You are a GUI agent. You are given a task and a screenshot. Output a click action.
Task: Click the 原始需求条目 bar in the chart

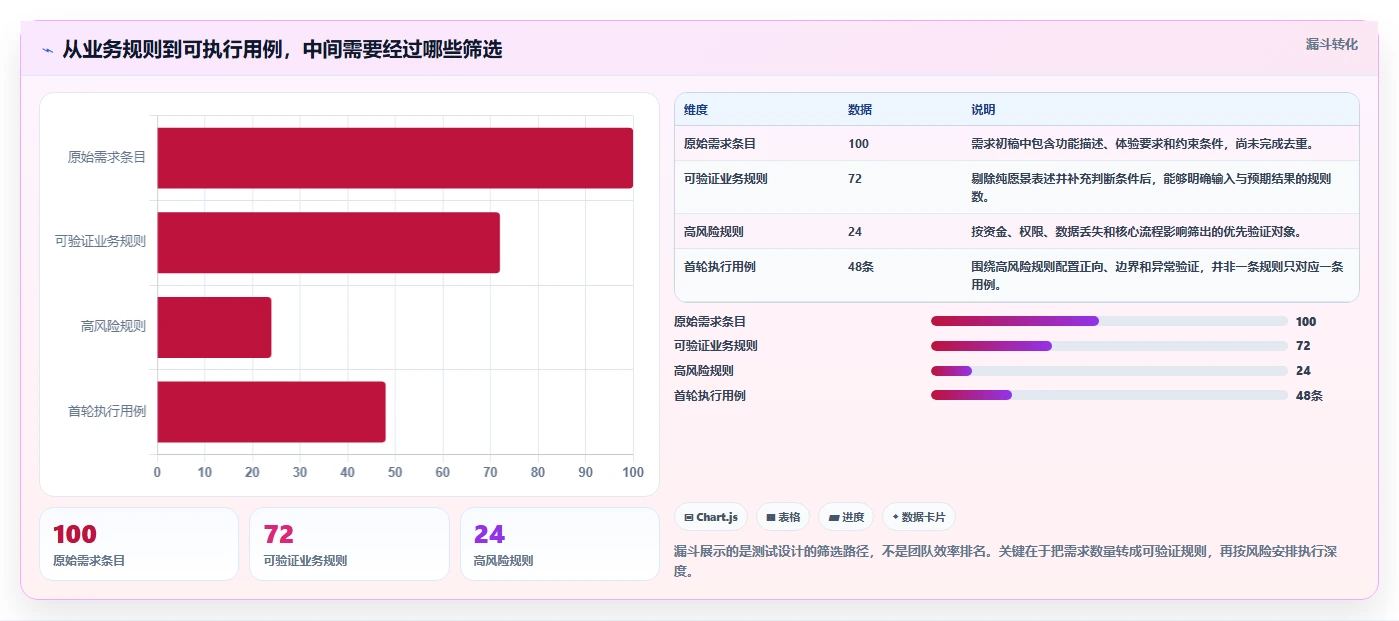(395, 158)
